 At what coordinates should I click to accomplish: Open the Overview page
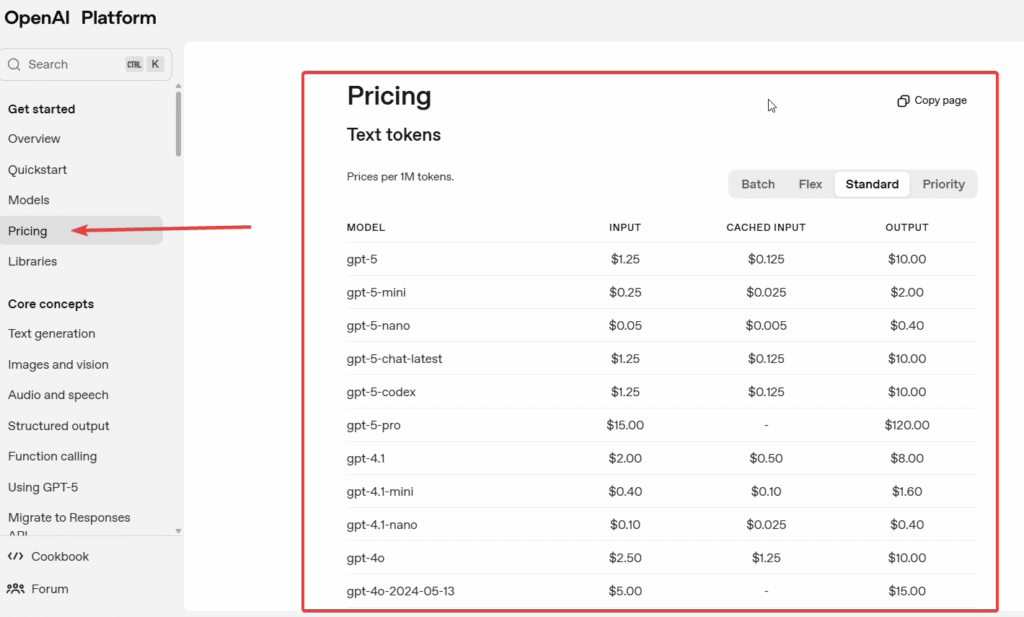tap(34, 139)
